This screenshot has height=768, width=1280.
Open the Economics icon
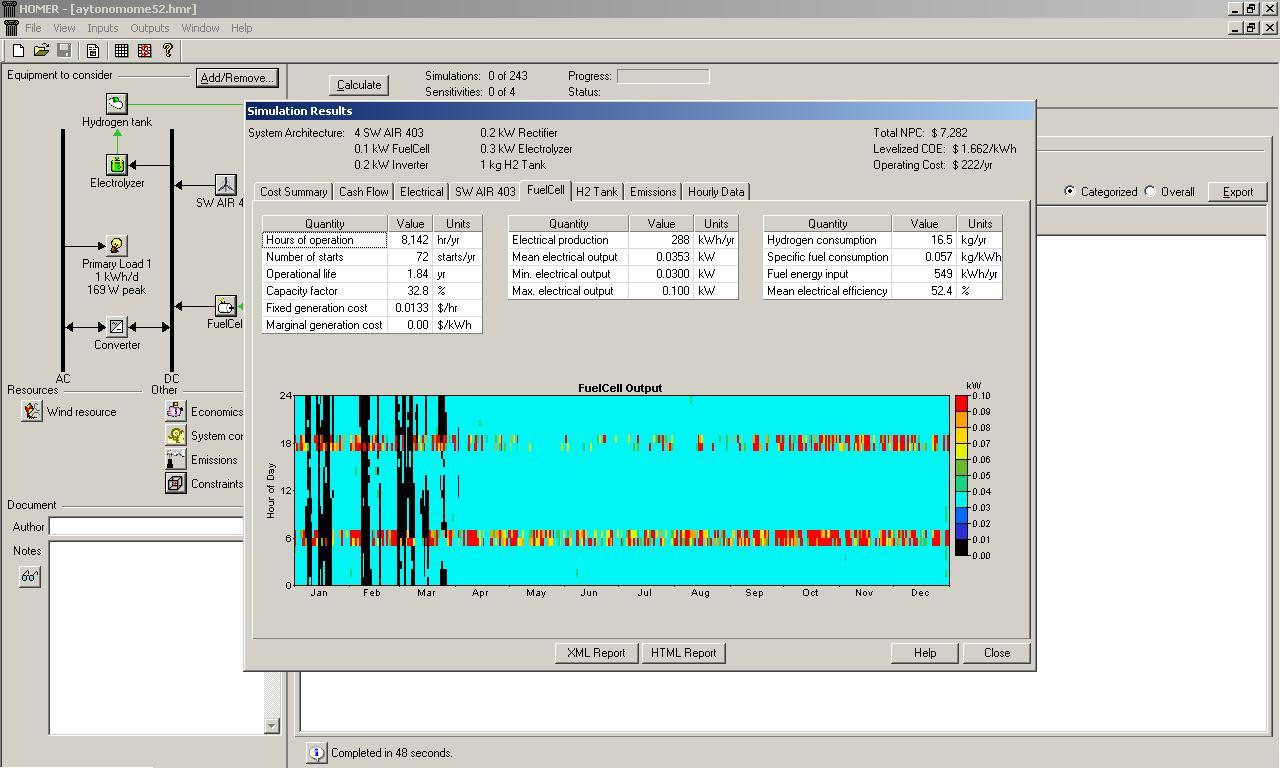point(176,411)
